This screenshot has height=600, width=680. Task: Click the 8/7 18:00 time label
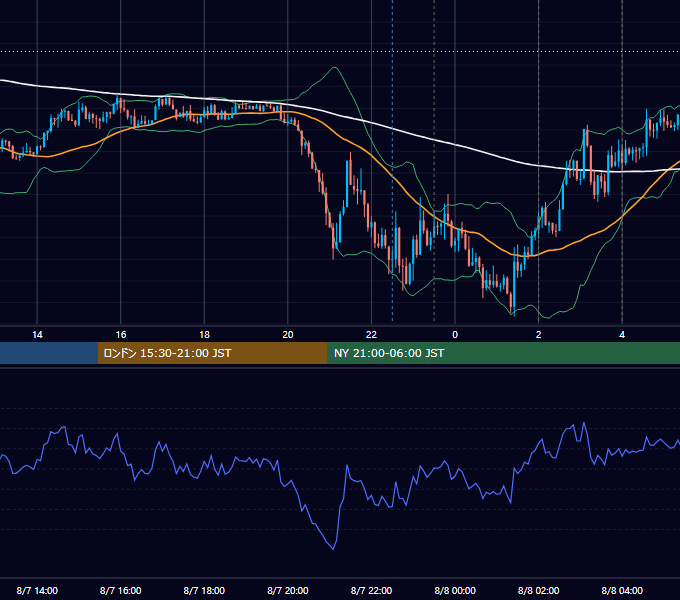[204, 590]
